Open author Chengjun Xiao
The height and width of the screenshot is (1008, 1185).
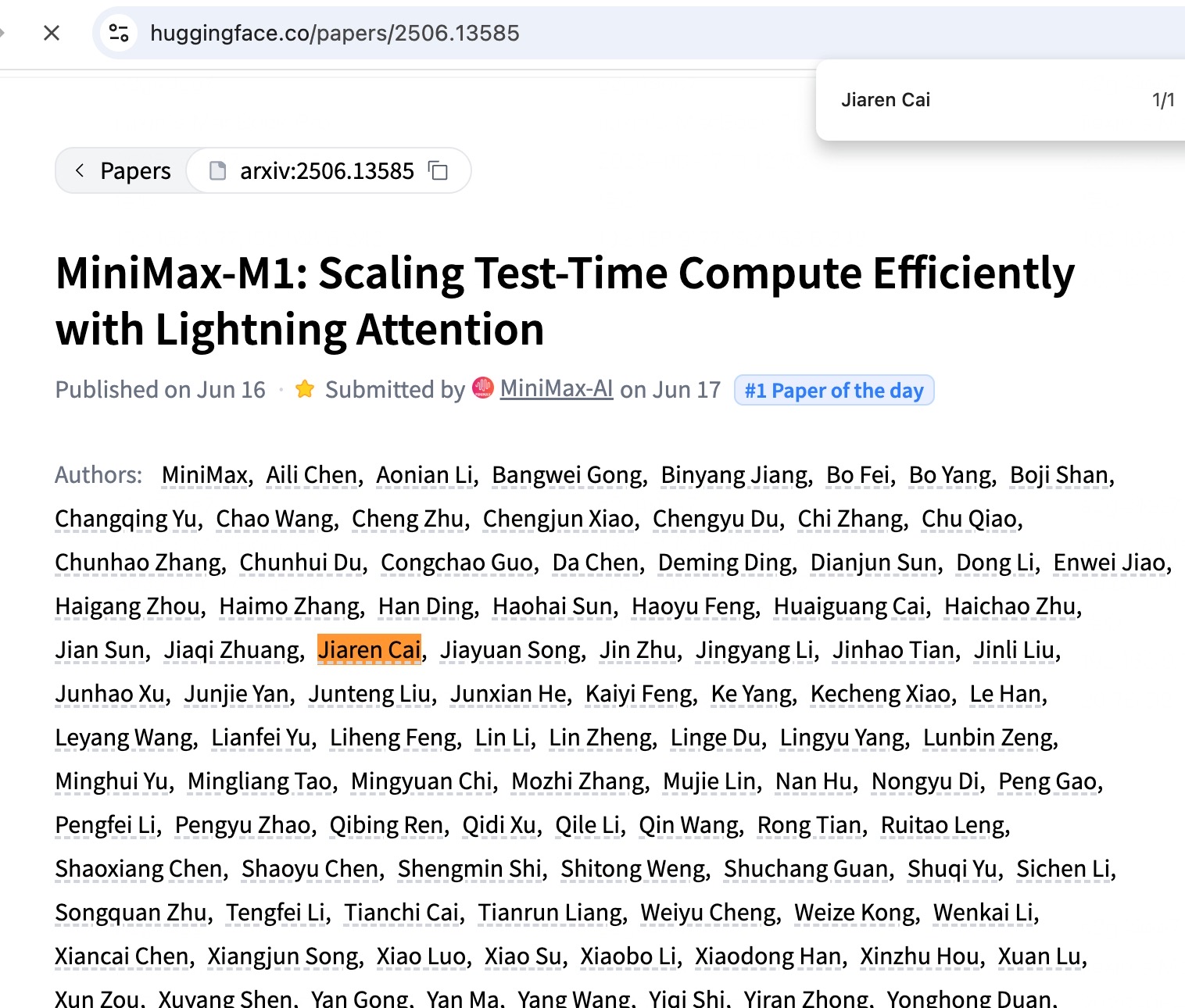click(x=558, y=519)
